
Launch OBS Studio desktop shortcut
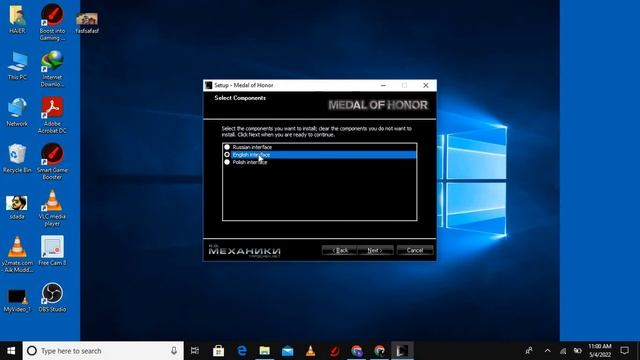pyautogui.click(x=52, y=298)
